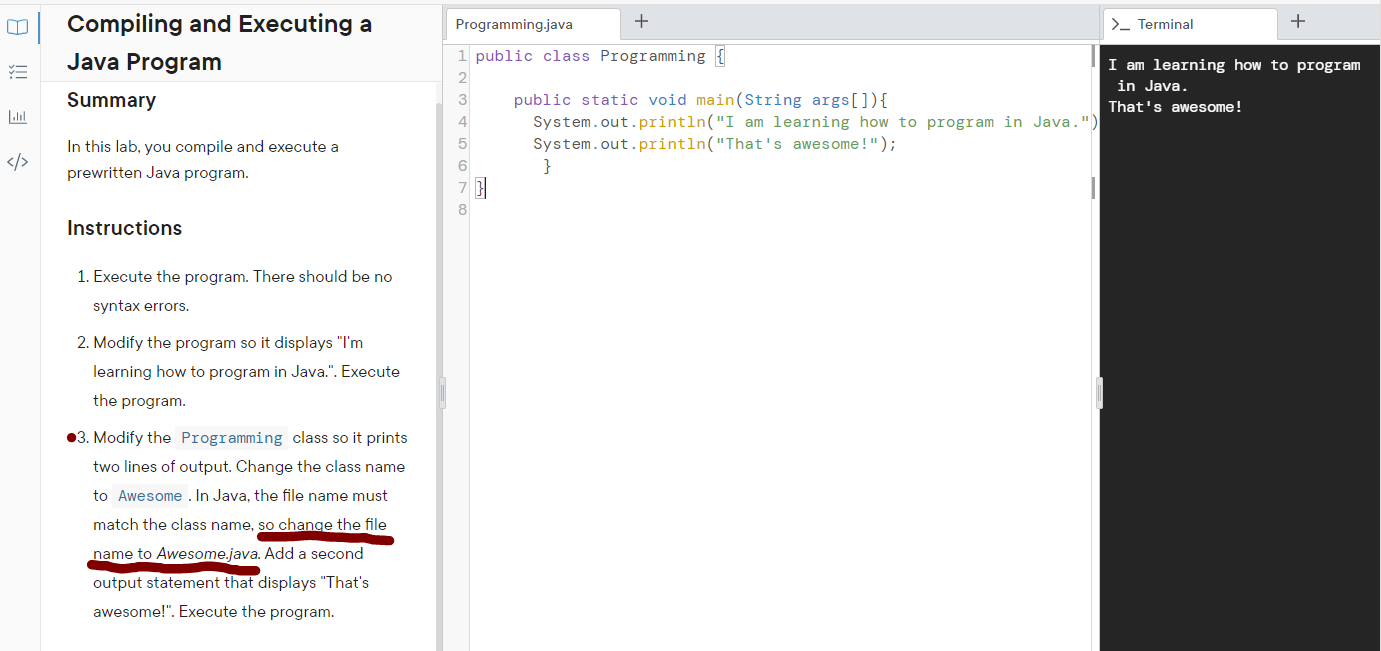Viewport: 1381px width, 651px height.
Task: Click the instructions panel scrollbar
Action: point(437,375)
